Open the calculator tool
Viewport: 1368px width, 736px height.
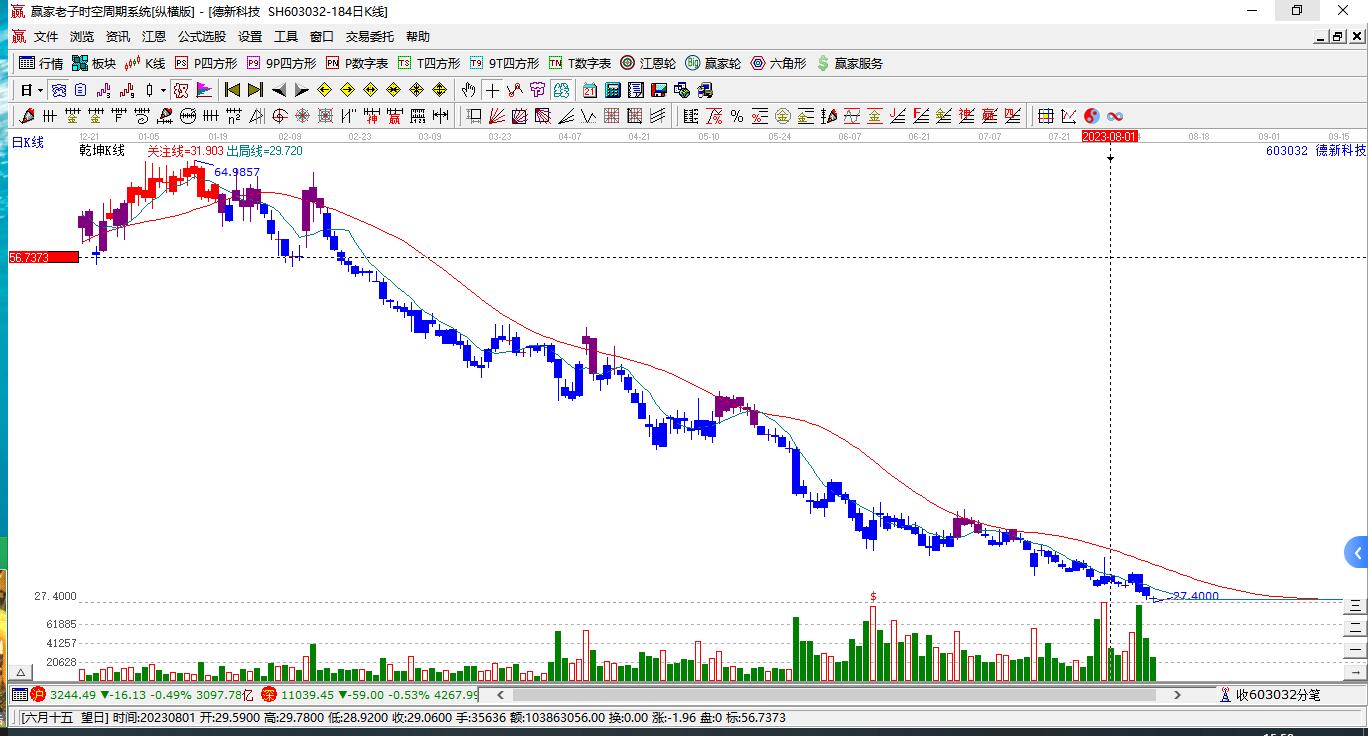click(613, 90)
